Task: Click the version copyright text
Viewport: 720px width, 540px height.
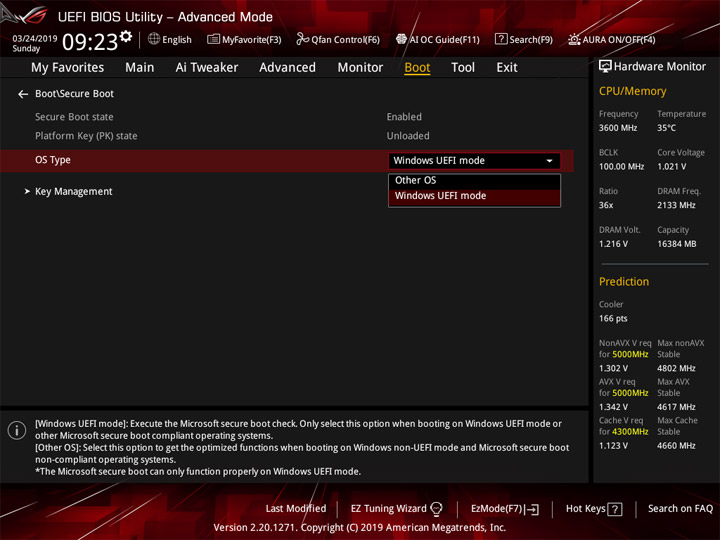Action: pos(360,528)
